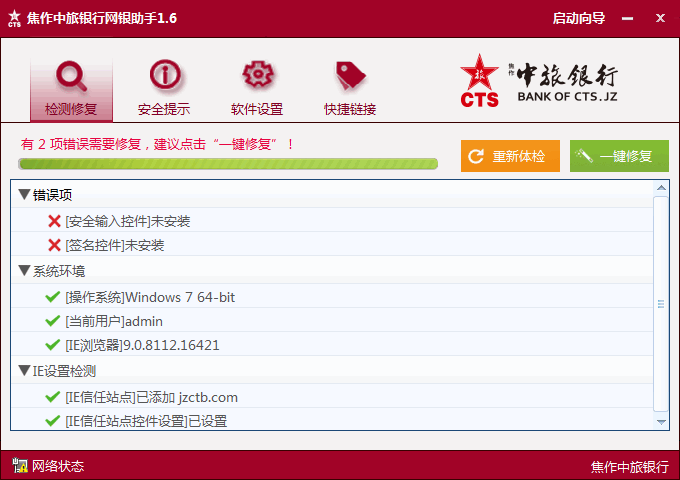This screenshot has width=680, height=480.
Task: Click the network status icon
Action: [20, 466]
